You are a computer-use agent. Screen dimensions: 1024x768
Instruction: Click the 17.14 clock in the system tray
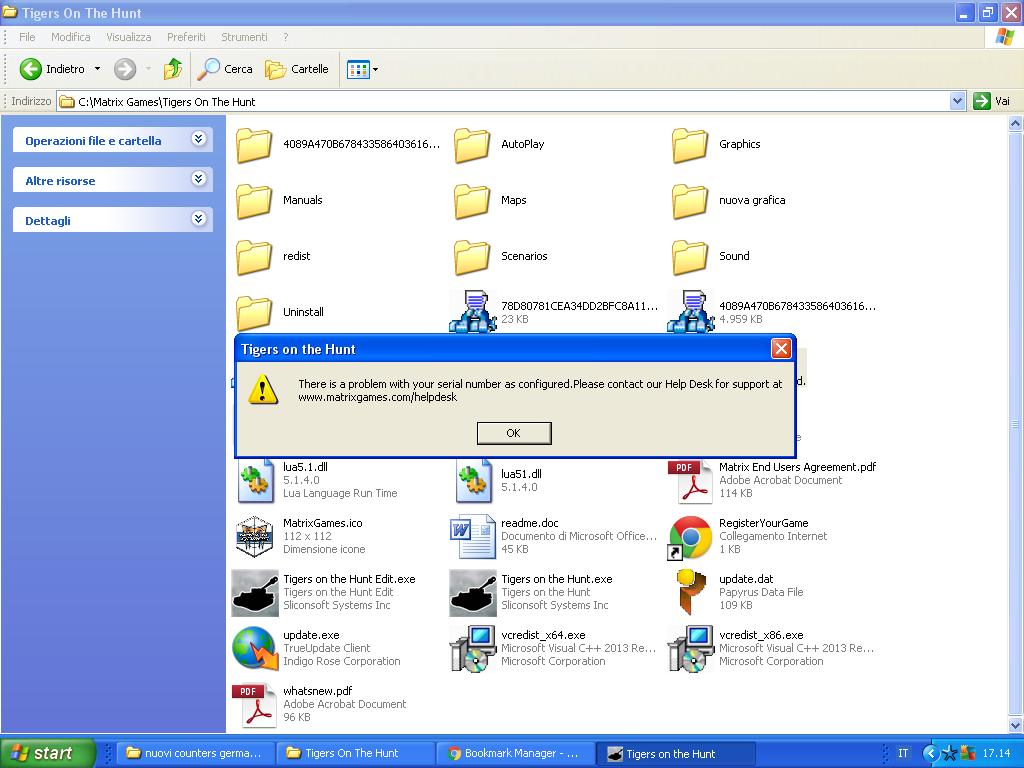(x=996, y=753)
